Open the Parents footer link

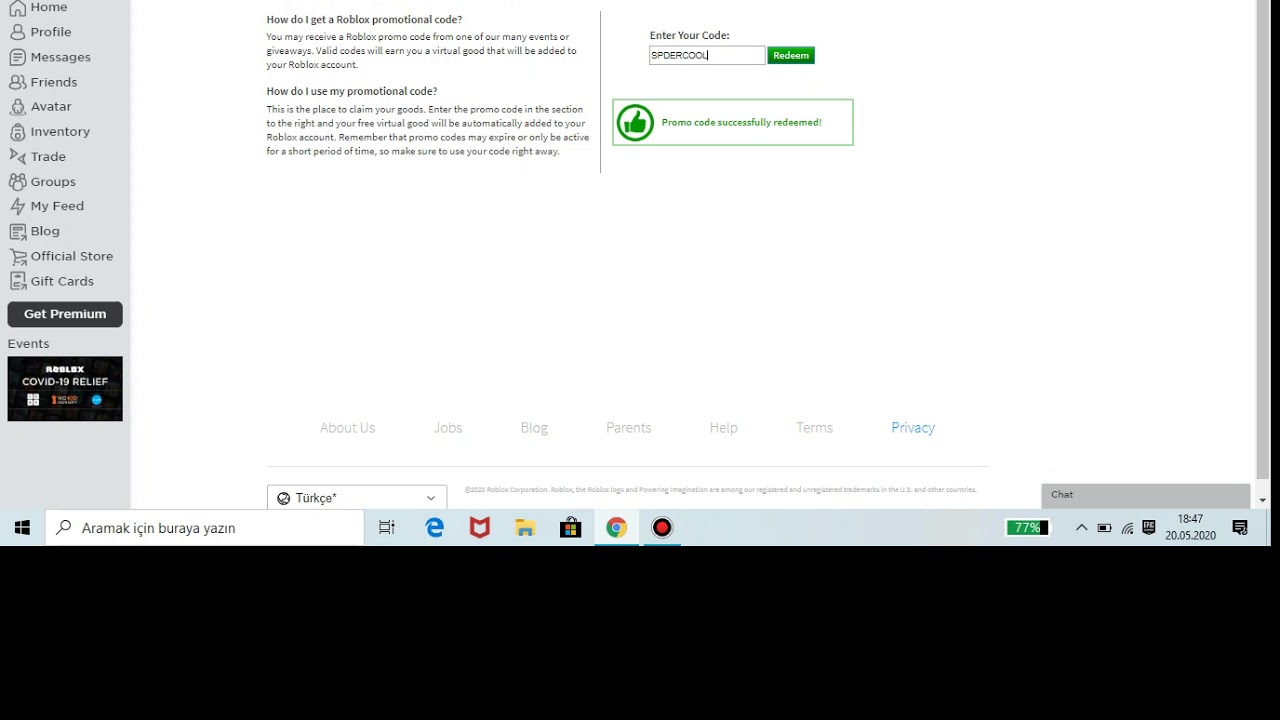point(628,428)
